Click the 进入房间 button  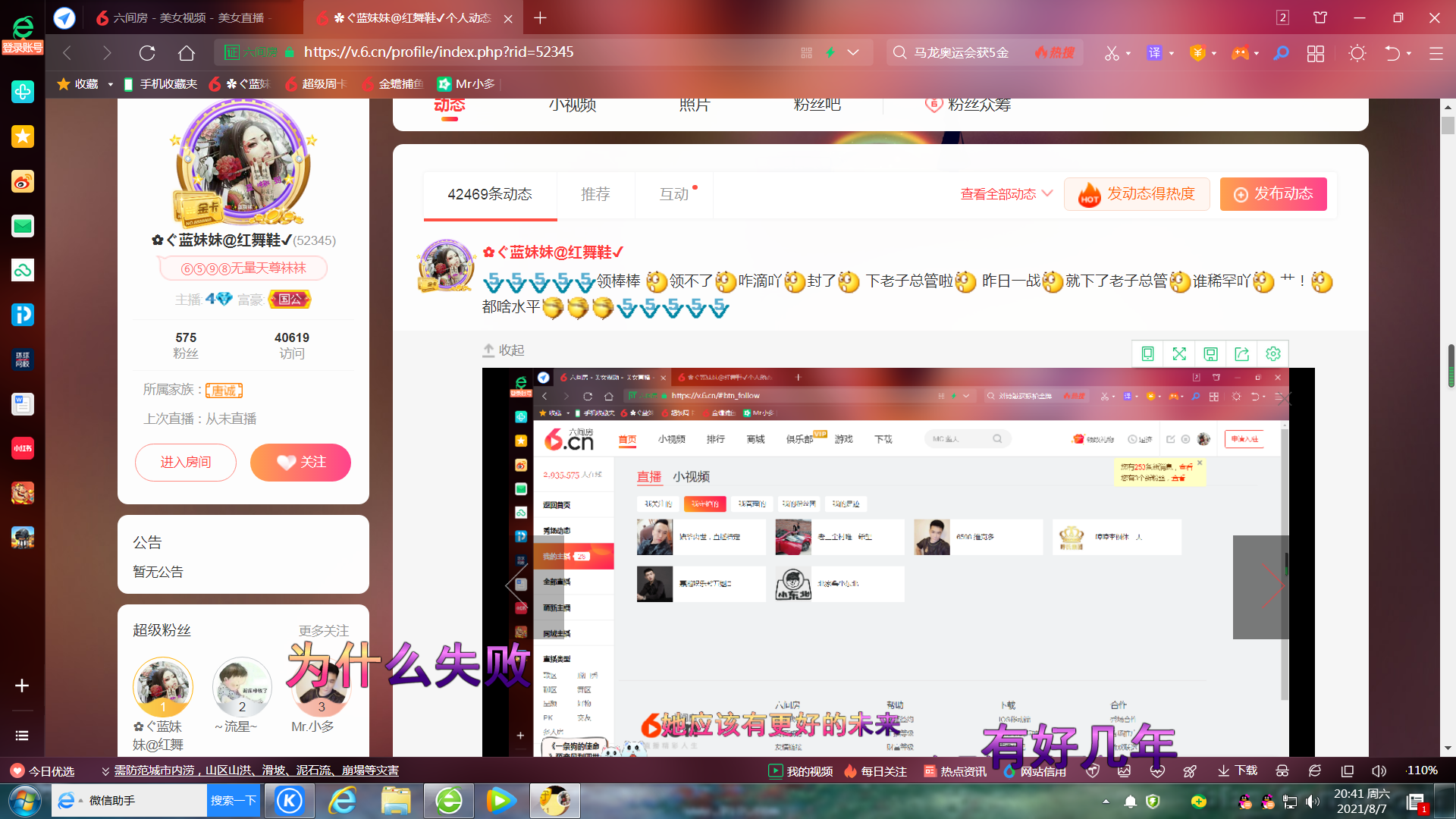click(x=186, y=463)
